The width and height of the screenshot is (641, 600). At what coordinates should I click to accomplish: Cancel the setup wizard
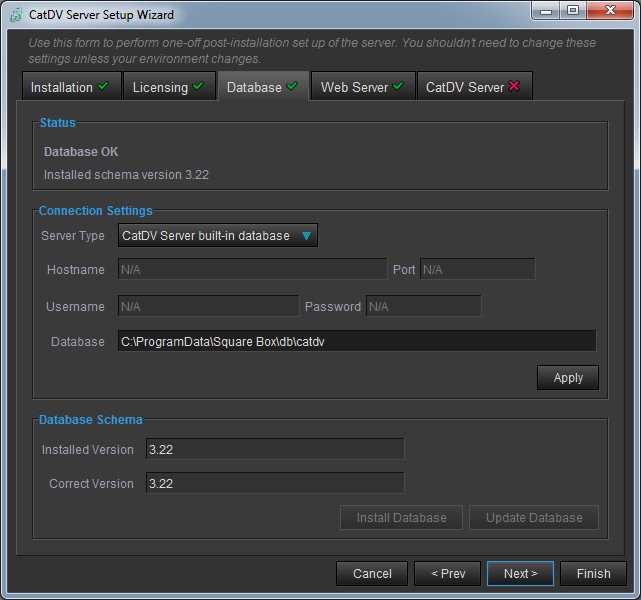point(372,573)
